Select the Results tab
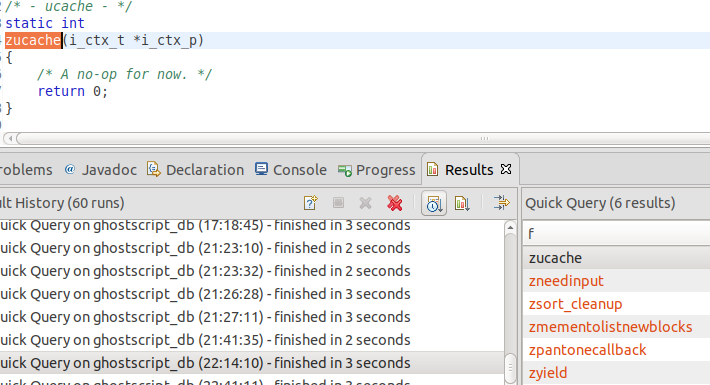 click(469, 170)
